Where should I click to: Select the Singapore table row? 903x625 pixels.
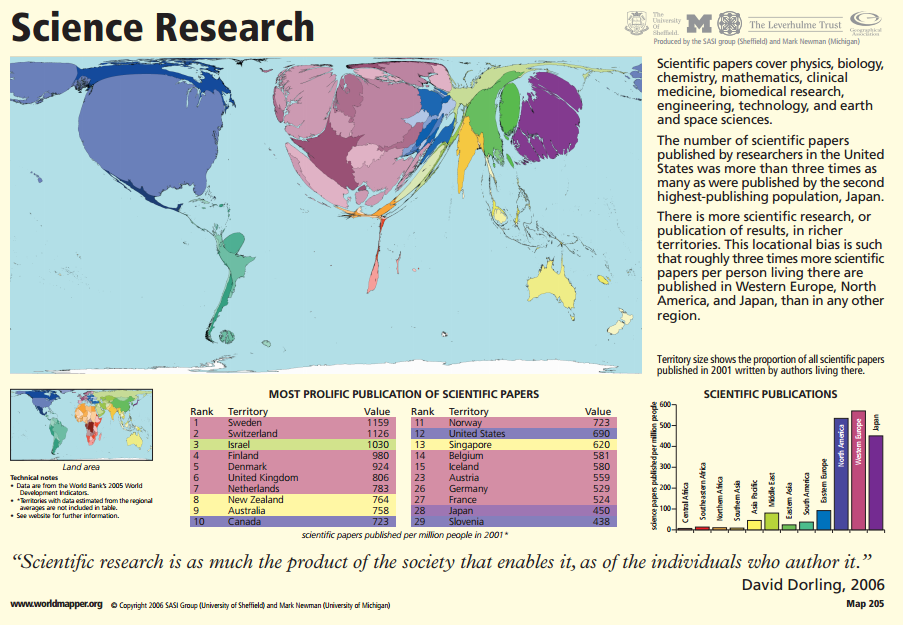click(x=514, y=445)
